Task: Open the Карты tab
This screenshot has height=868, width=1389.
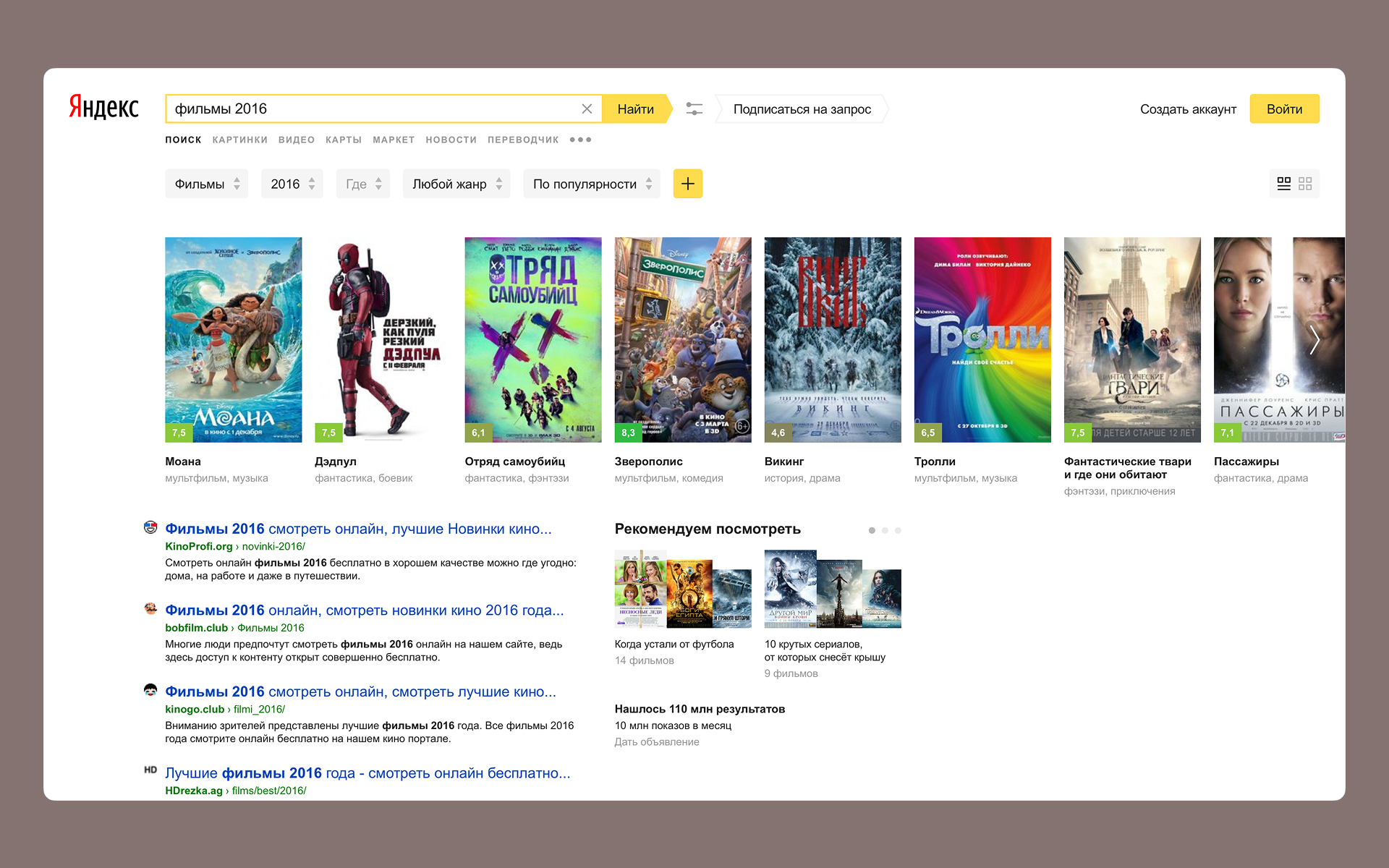Action: tap(344, 140)
